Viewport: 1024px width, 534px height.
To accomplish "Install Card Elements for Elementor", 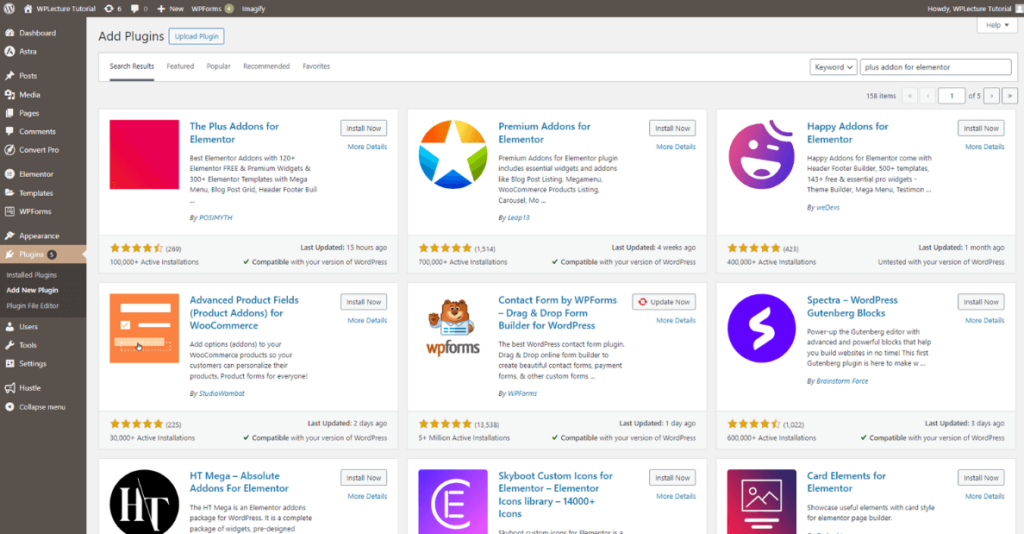I will click(x=981, y=478).
